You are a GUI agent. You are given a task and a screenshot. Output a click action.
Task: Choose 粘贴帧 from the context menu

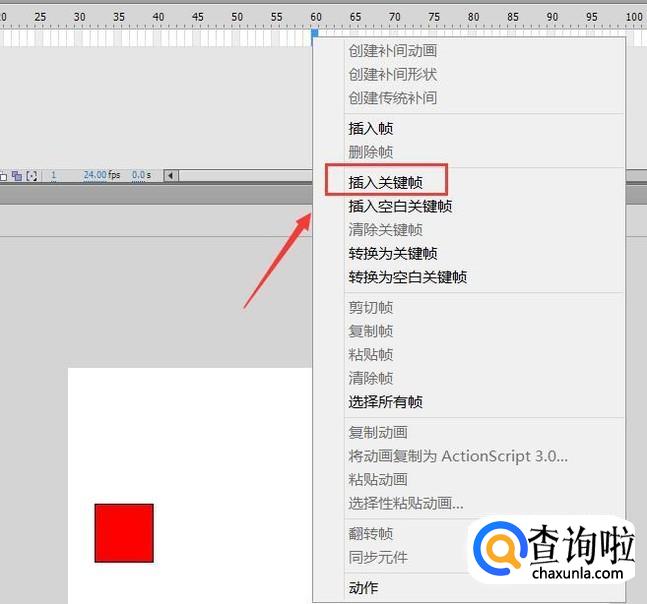[371, 354]
